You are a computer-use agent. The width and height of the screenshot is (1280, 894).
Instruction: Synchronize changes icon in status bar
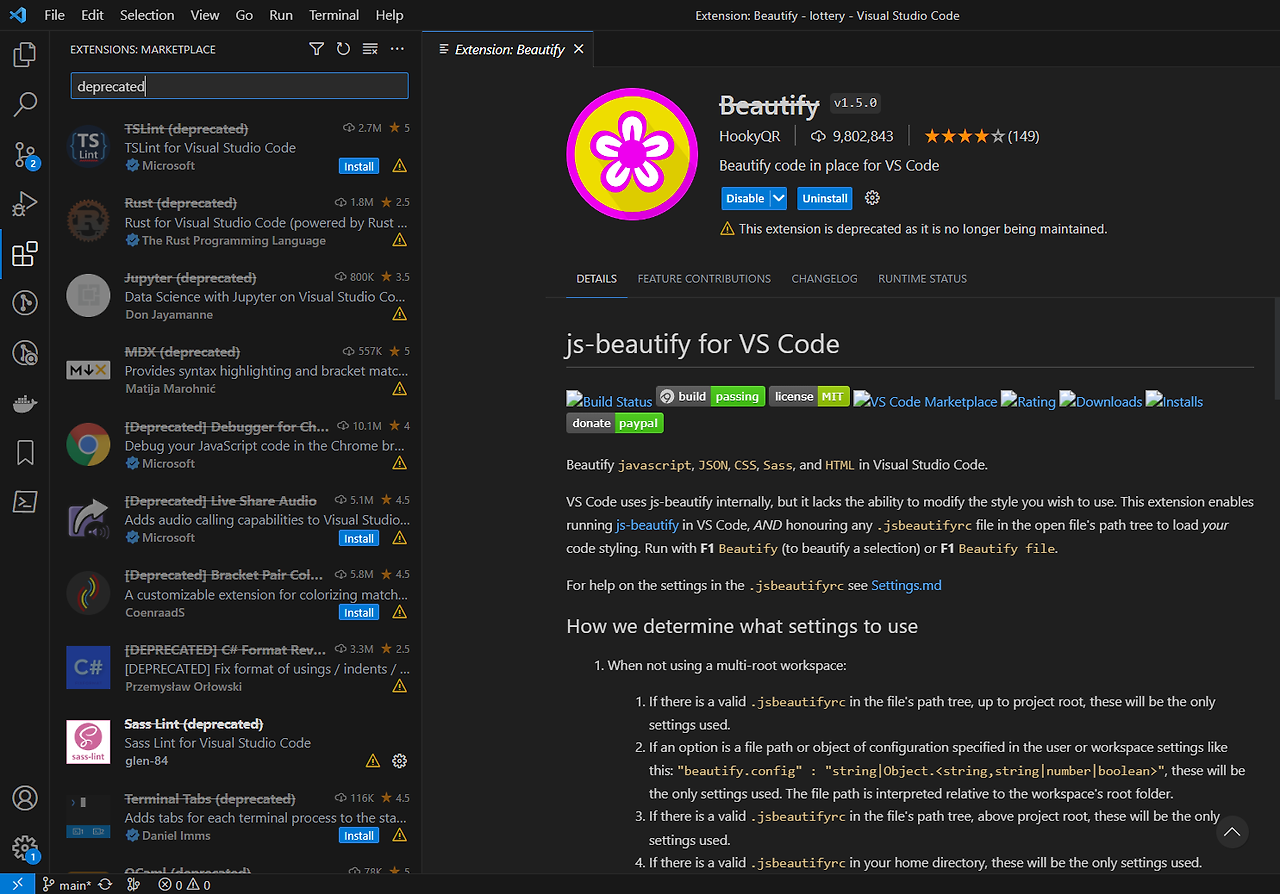[105, 884]
